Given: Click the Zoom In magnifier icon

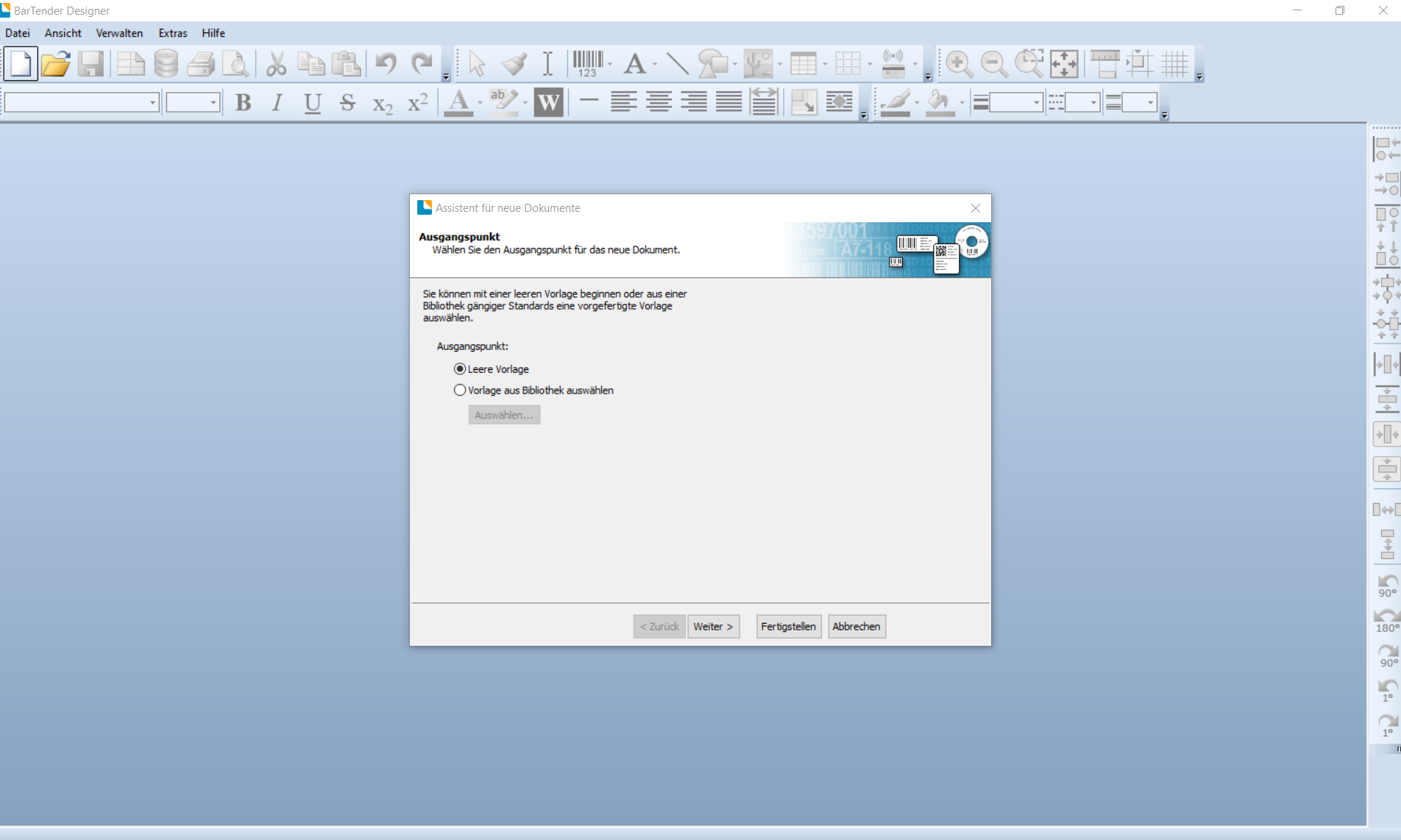Looking at the screenshot, I should point(958,64).
